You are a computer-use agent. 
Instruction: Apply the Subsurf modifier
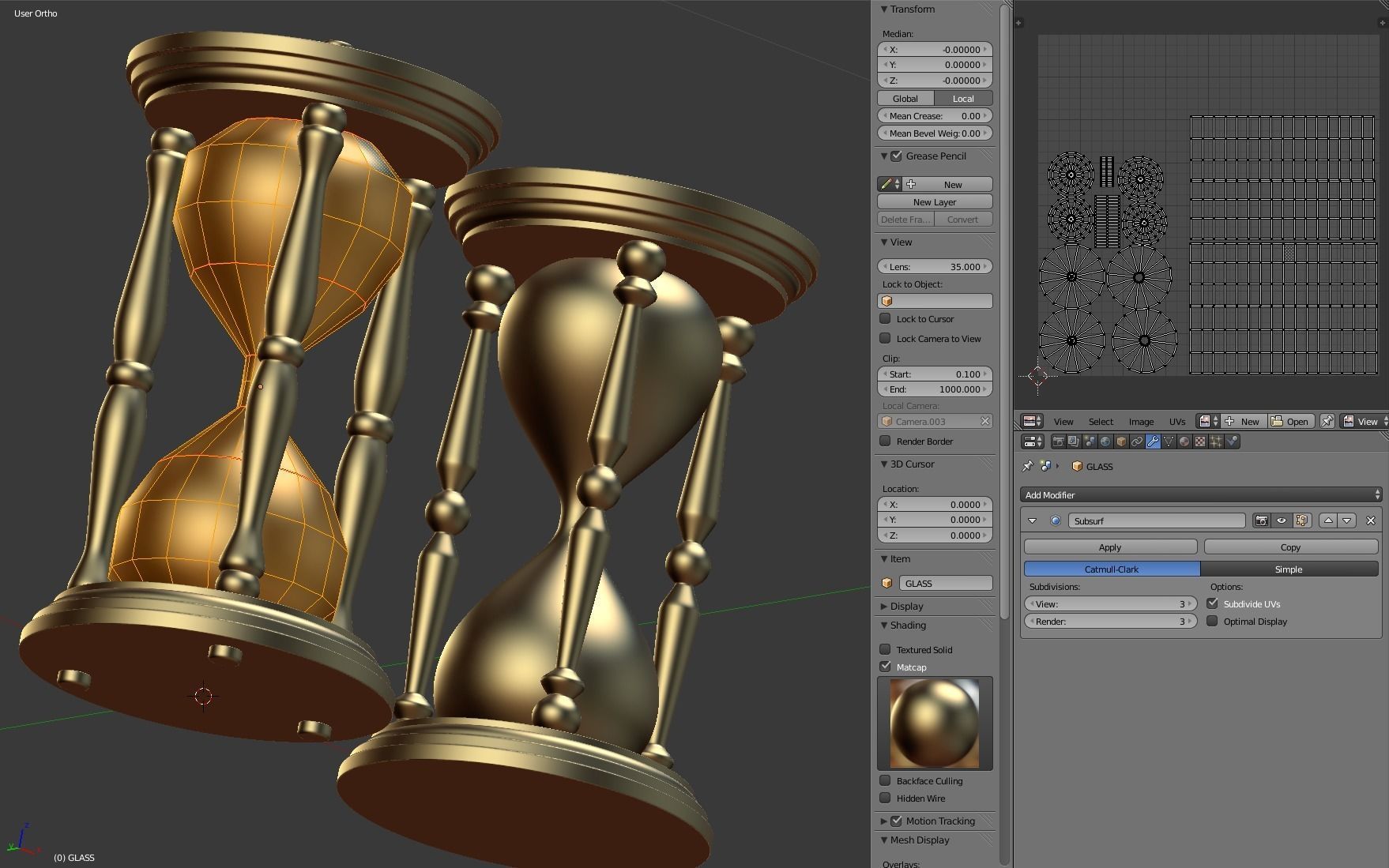pos(1110,547)
